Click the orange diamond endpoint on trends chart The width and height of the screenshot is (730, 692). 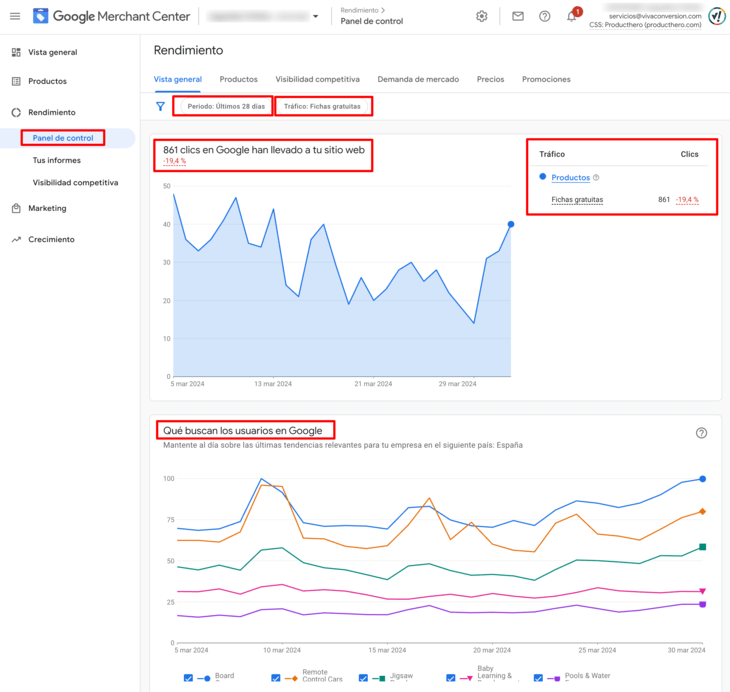tap(703, 511)
